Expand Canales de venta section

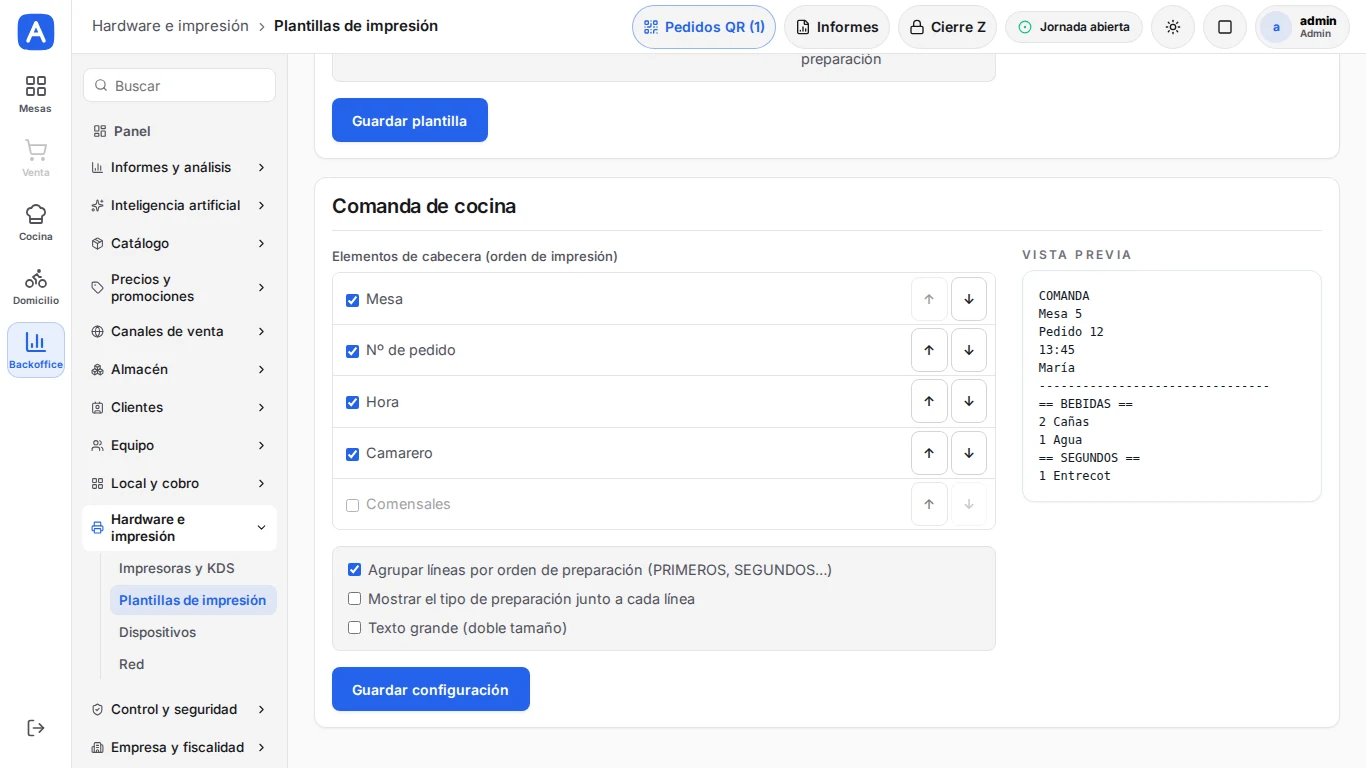(x=179, y=331)
